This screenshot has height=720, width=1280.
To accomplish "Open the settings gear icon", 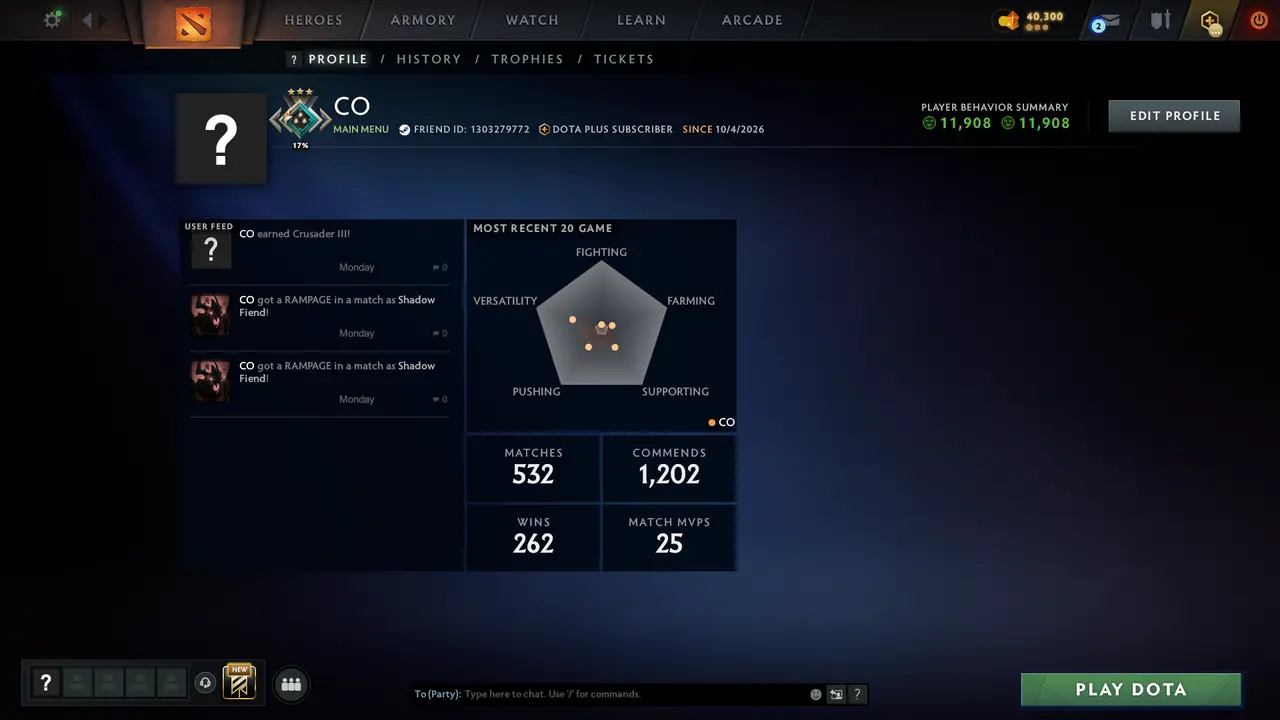I will [x=52, y=20].
